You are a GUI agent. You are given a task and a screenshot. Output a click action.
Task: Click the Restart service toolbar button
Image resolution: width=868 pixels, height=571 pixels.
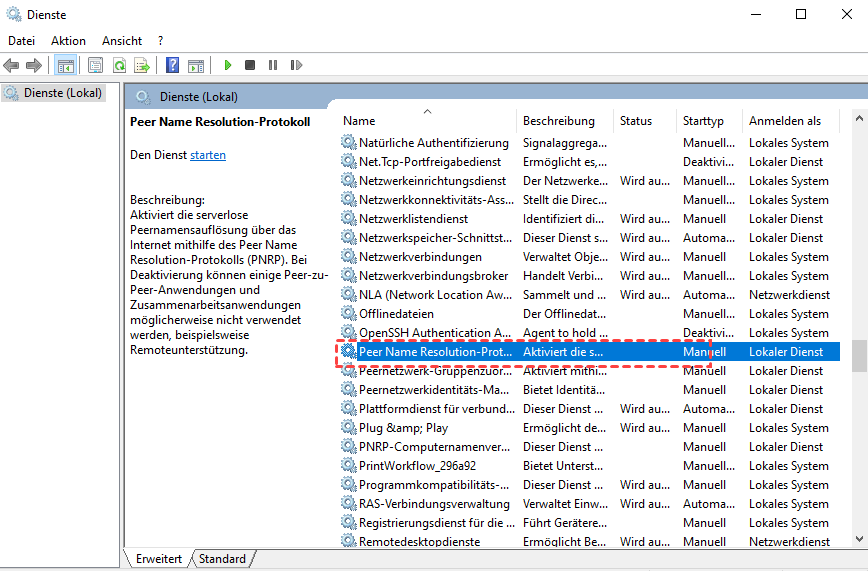coord(296,65)
